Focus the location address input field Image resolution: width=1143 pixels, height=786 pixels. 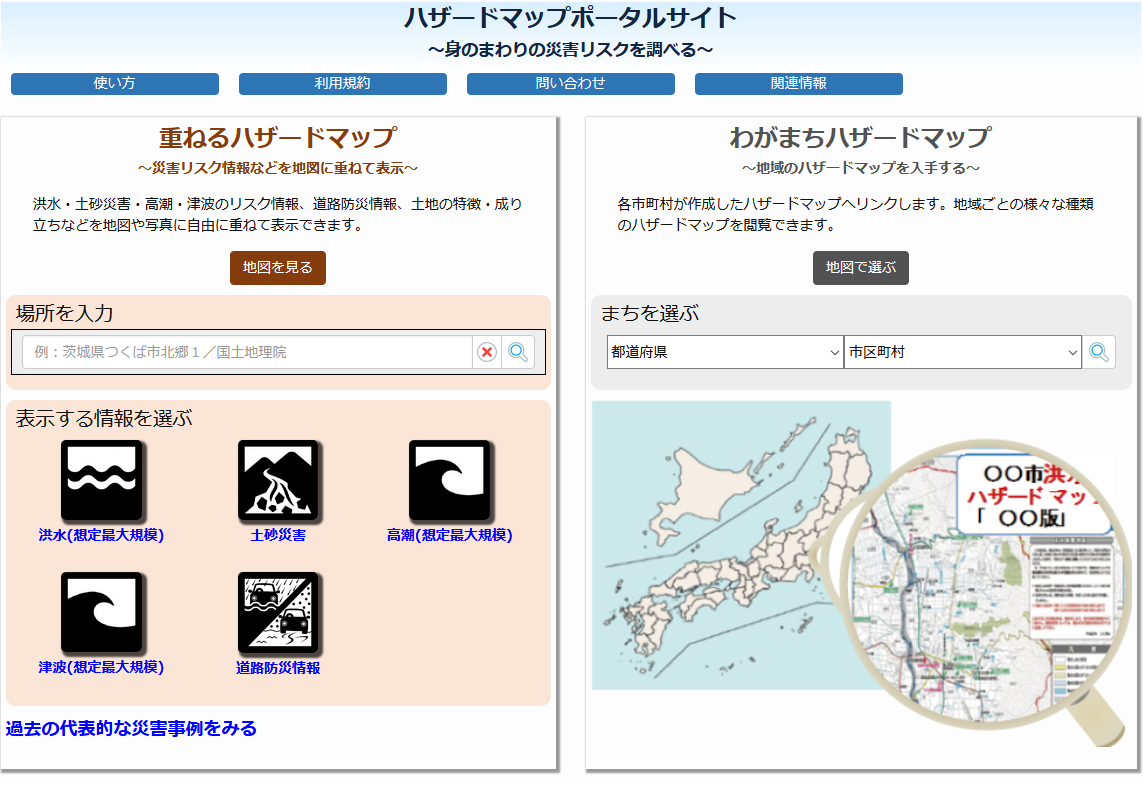[247, 352]
